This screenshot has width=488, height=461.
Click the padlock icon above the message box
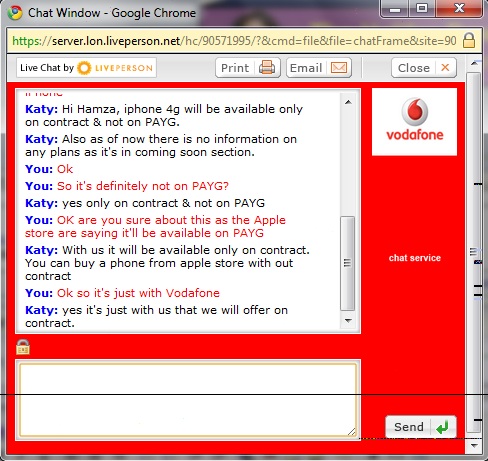tap(23, 347)
